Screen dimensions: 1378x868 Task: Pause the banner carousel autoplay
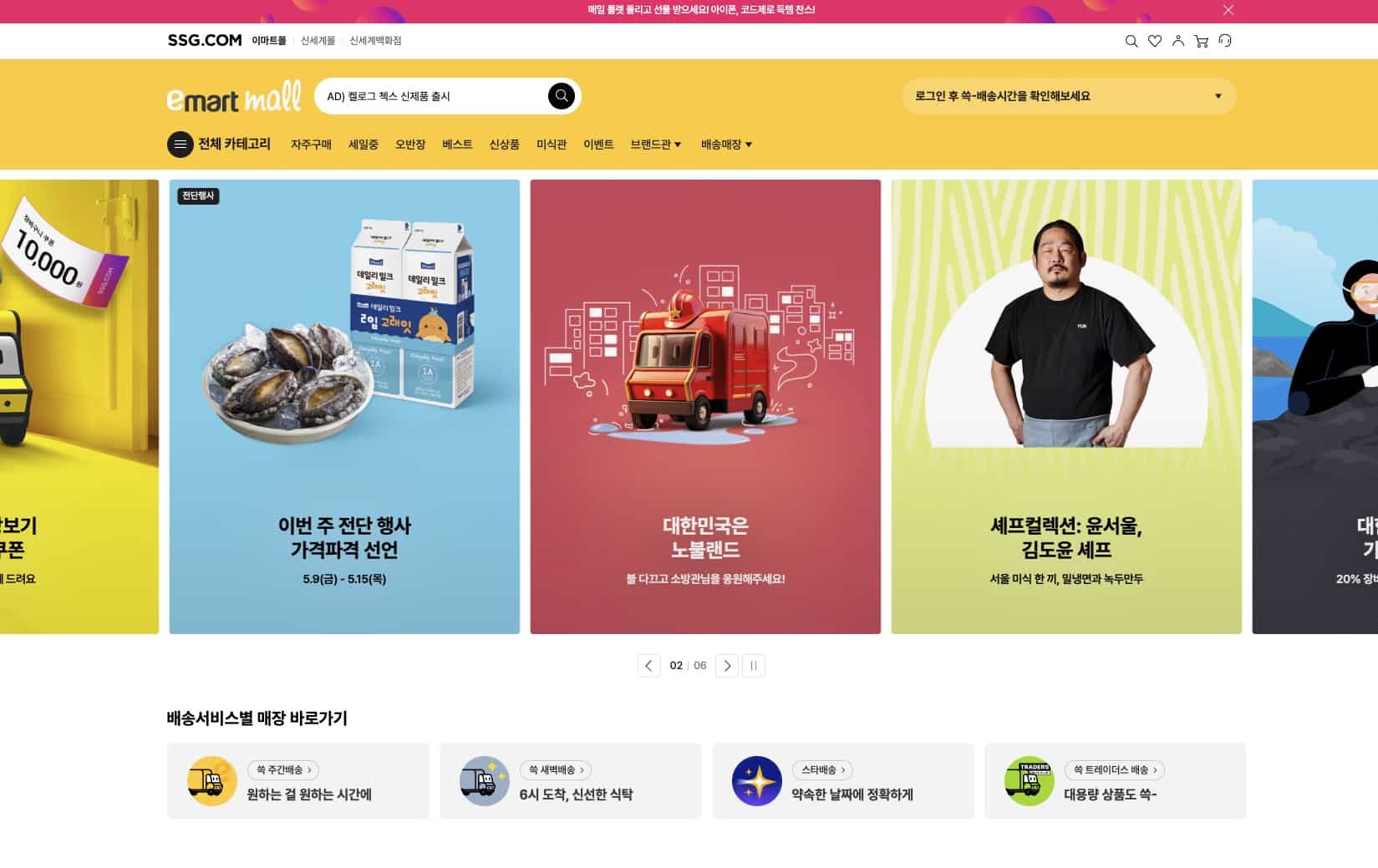tap(754, 666)
